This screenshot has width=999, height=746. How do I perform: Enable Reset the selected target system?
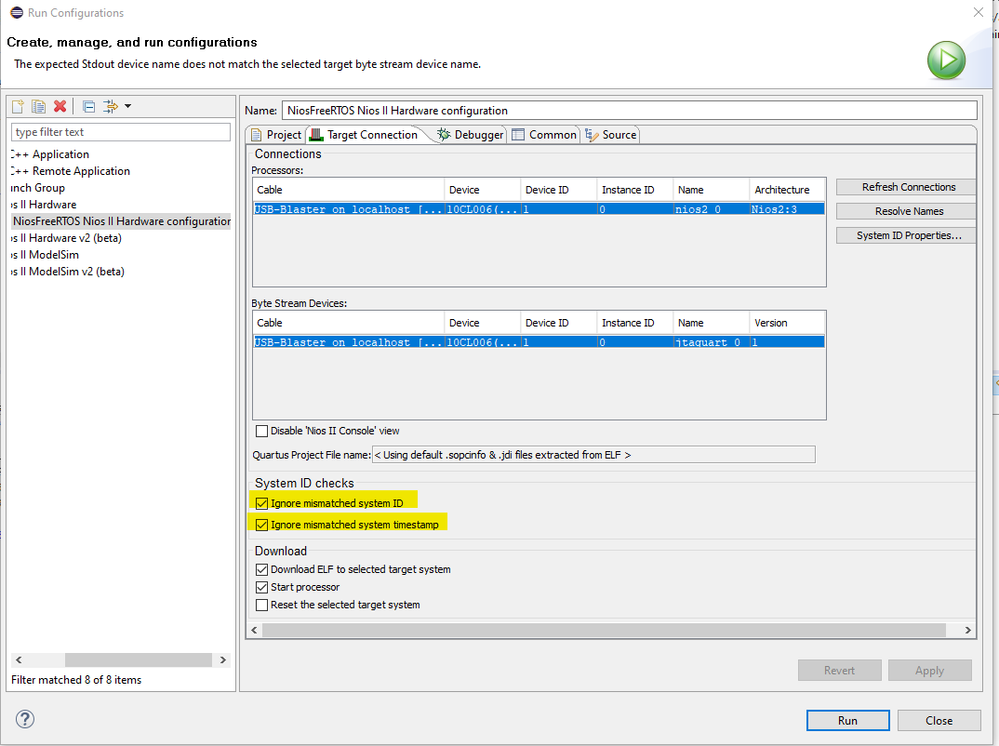point(262,605)
